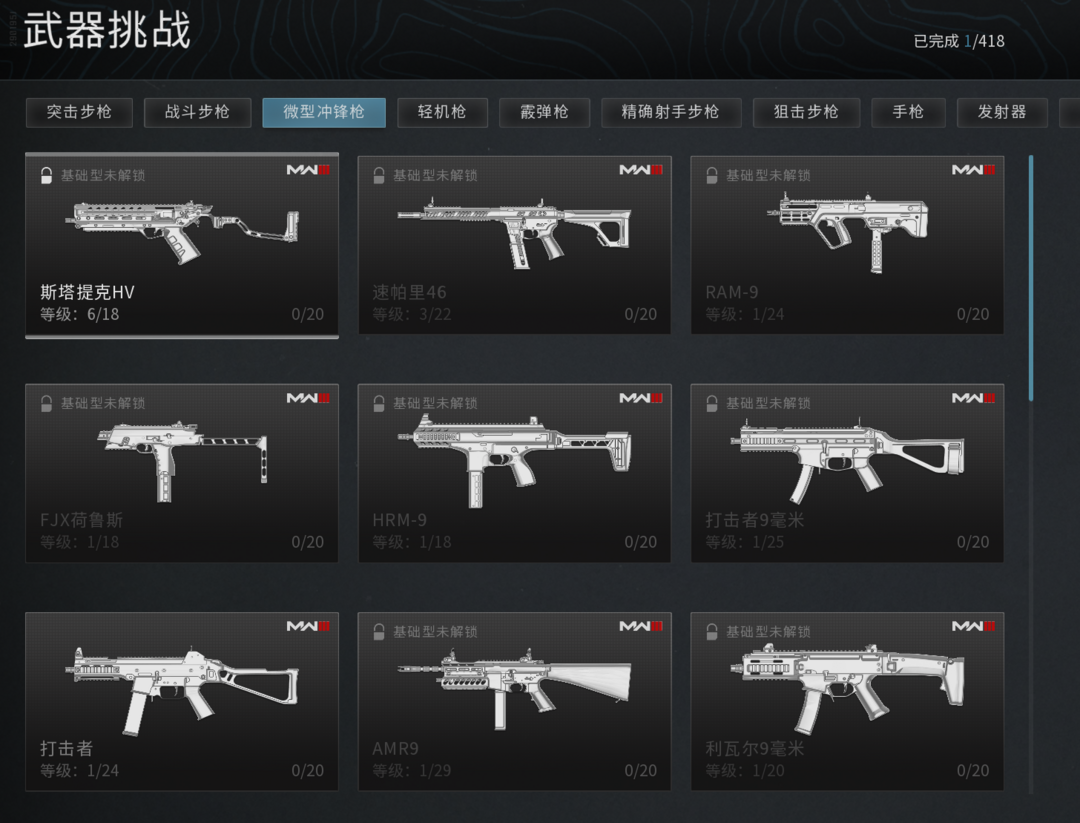Click lock icon on 斯塔提克HV card
This screenshot has width=1080, height=823.
(x=46, y=176)
